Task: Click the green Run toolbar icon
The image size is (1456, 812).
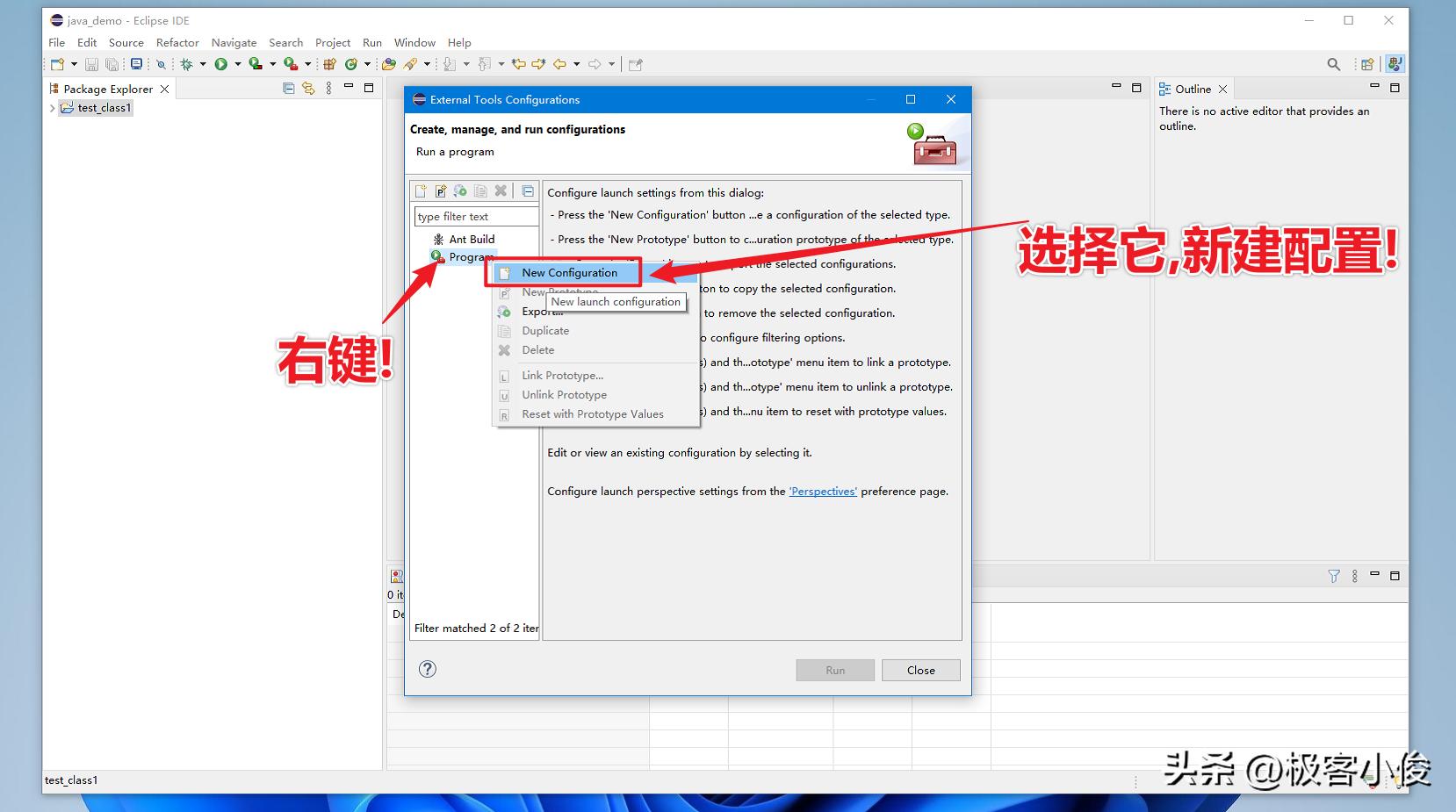Action: point(222,63)
